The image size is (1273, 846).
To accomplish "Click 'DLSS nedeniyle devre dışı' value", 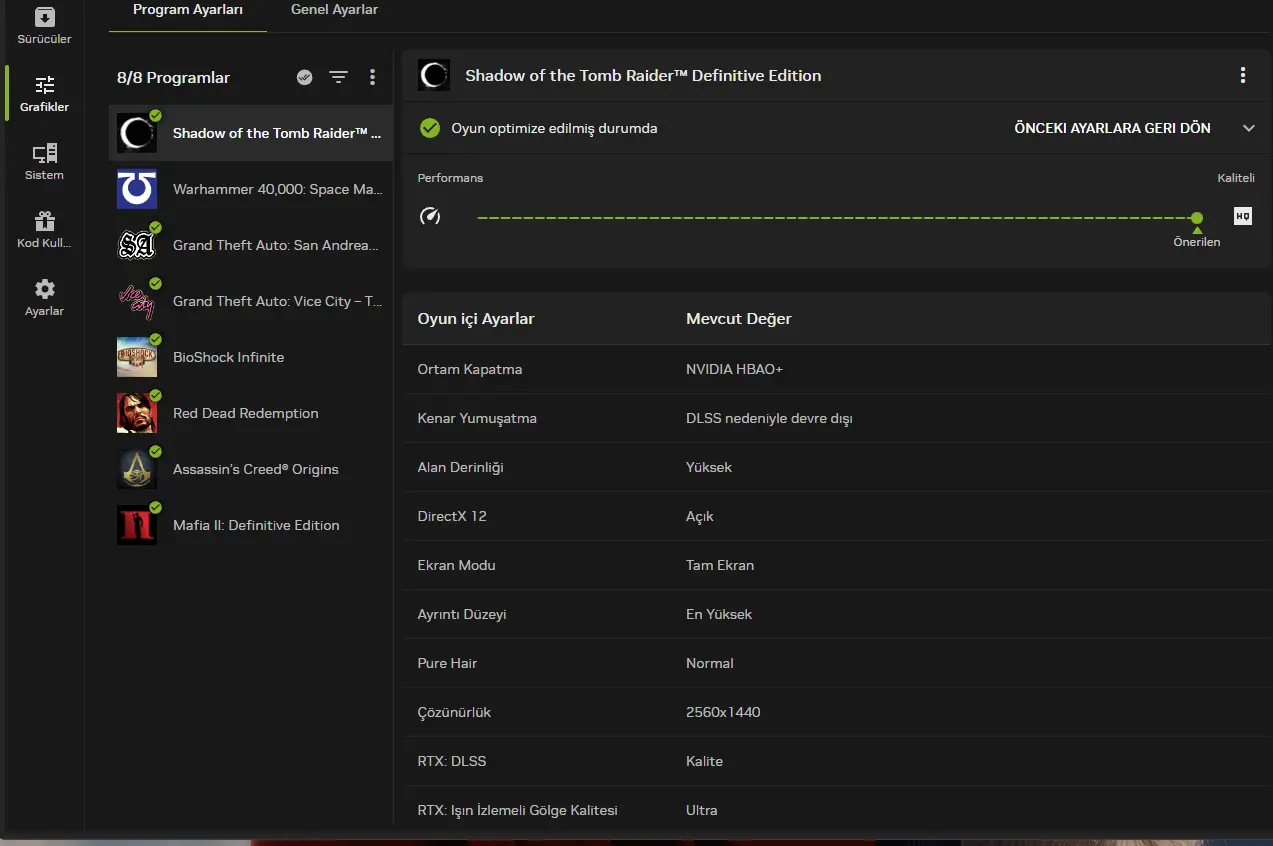I will pyautogui.click(x=769, y=418).
